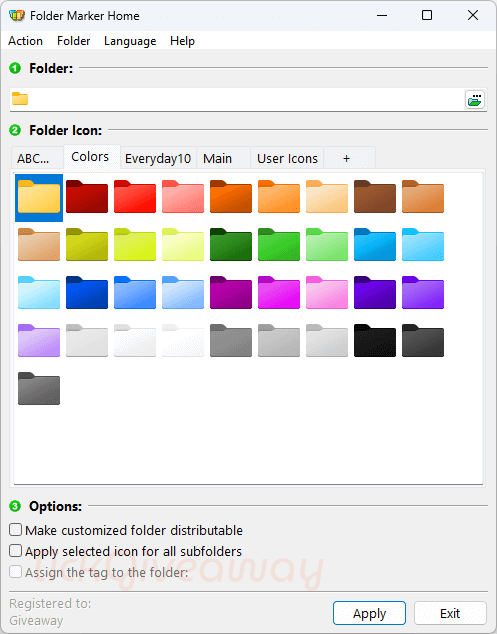Choose the dark red folder icon
This screenshot has width=497, height=634.
click(x=87, y=197)
